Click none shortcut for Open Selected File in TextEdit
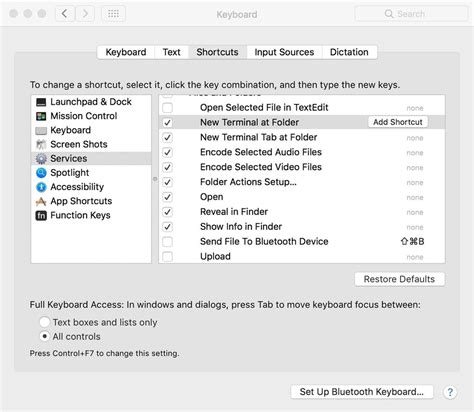The width and height of the screenshot is (474, 412). 415,108
